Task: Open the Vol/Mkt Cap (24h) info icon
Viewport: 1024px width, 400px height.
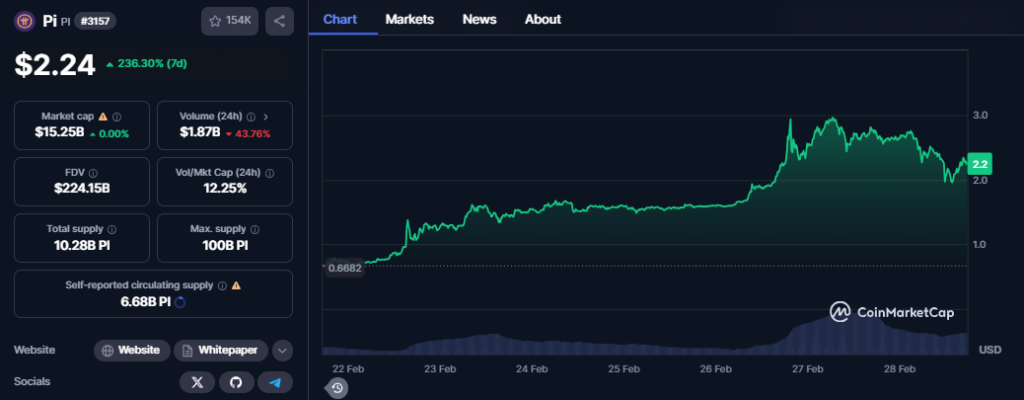Action: tap(270, 173)
